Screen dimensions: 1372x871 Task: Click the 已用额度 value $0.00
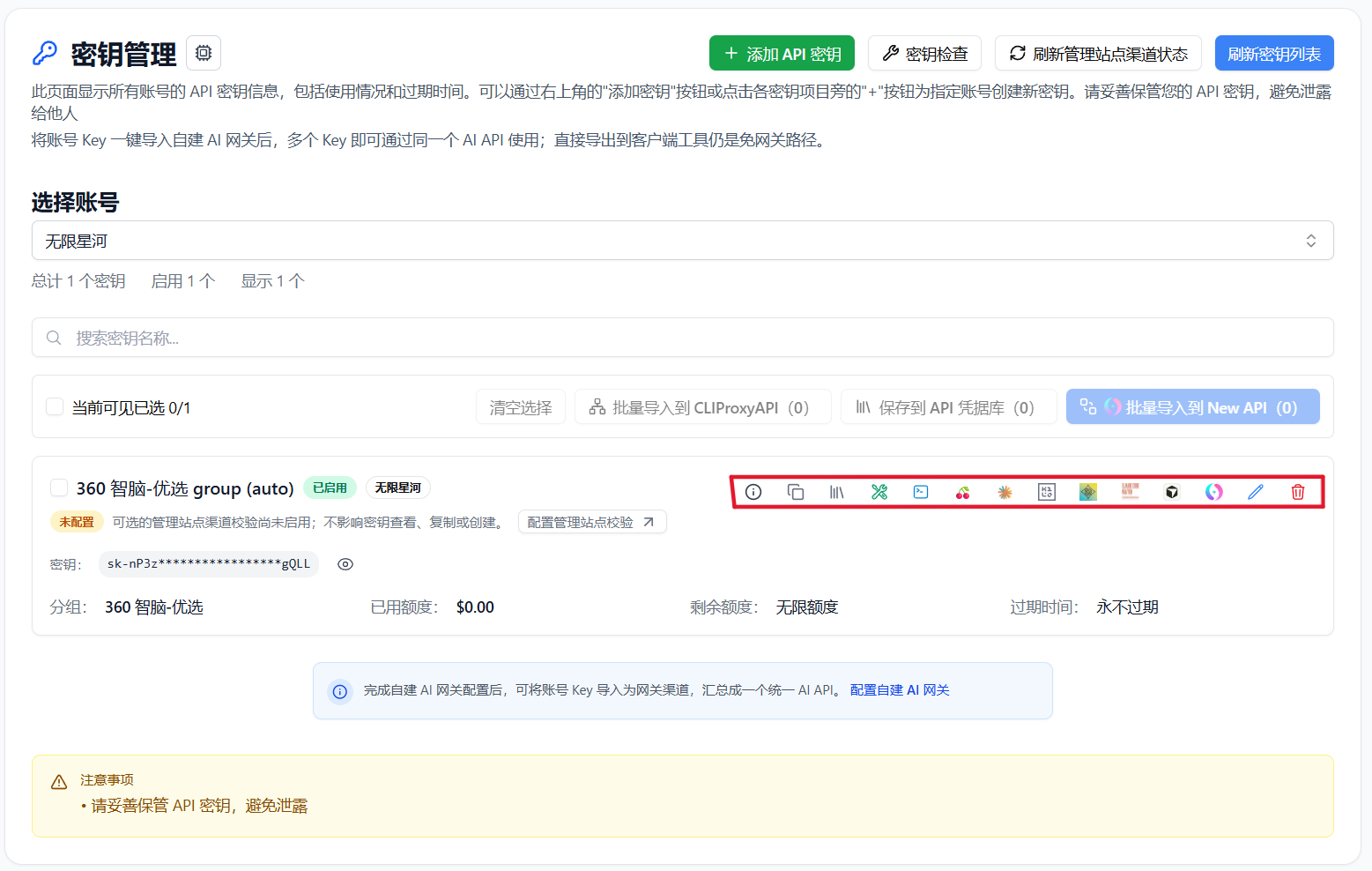475,607
